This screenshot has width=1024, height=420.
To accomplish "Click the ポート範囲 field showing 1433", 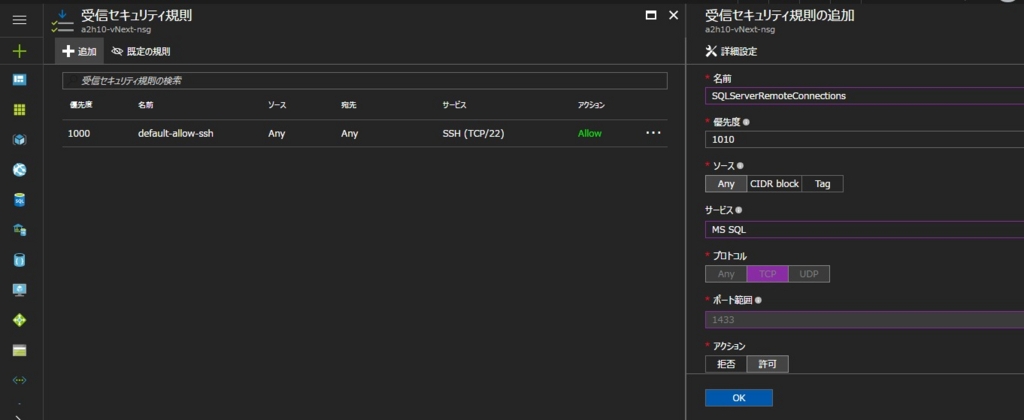I will 864,319.
